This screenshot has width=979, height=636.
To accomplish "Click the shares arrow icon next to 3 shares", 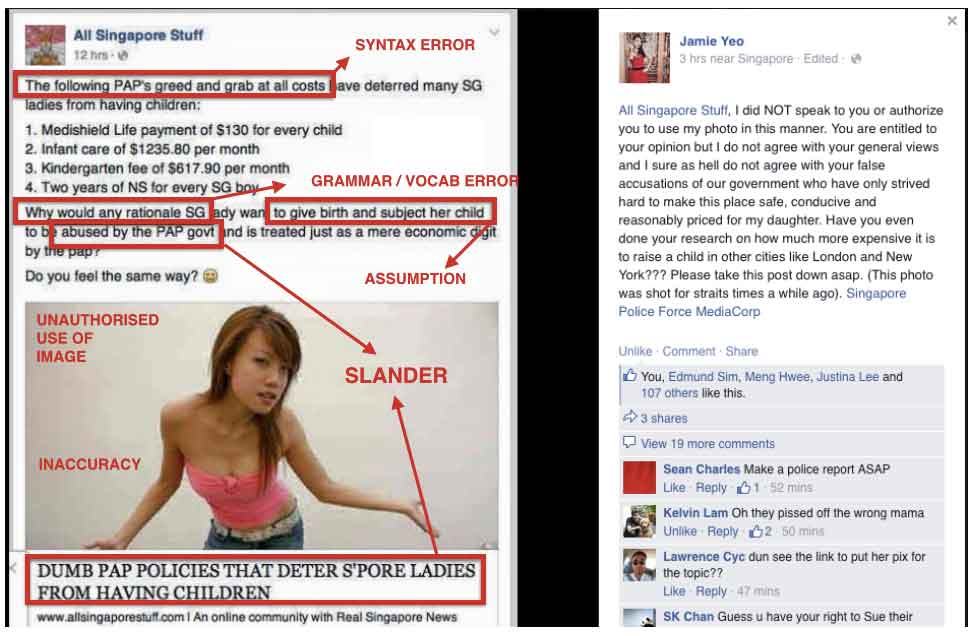I will 630,417.
